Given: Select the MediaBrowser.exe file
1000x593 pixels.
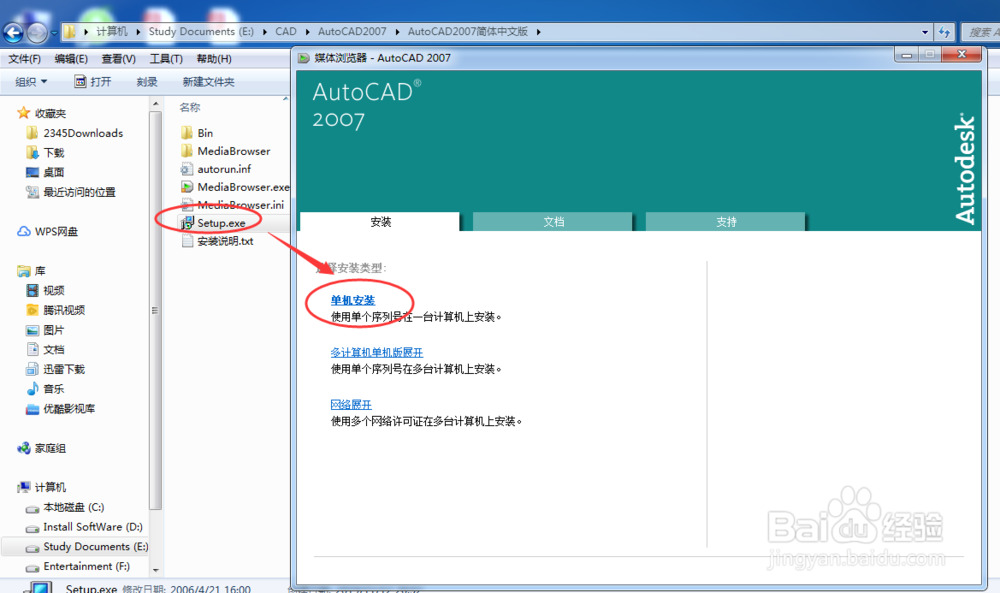Looking at the screenshot, I should [243, 187].
